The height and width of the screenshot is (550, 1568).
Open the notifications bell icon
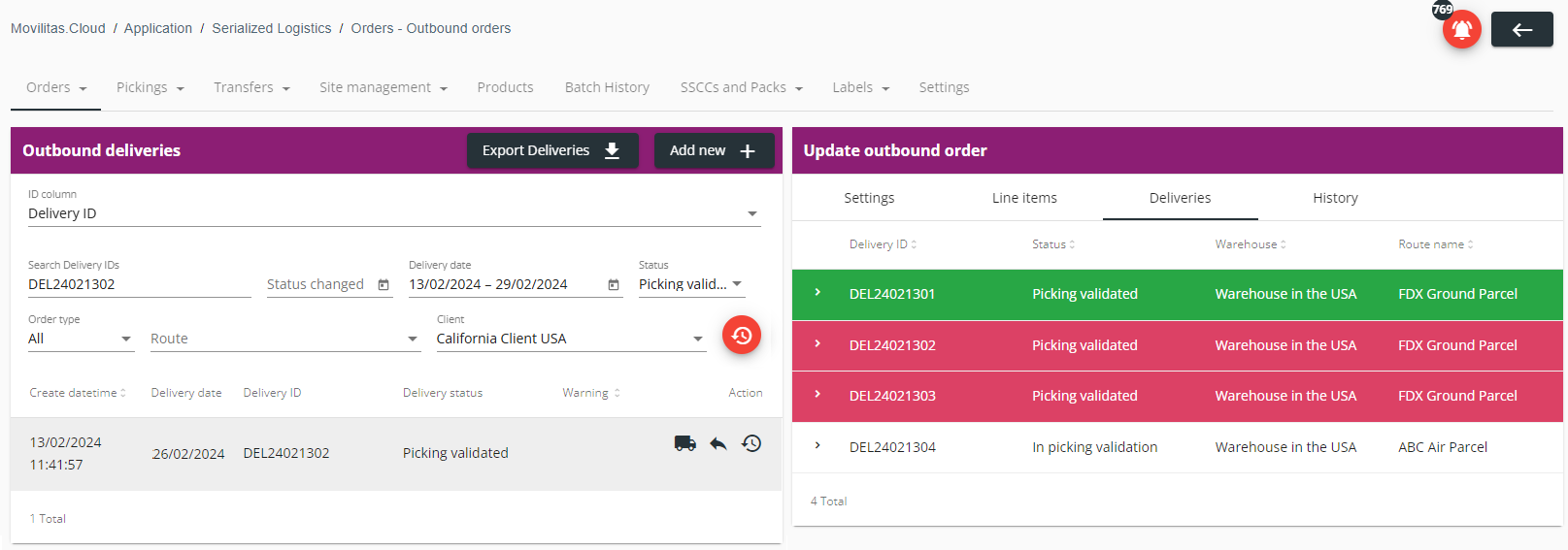1461,29
